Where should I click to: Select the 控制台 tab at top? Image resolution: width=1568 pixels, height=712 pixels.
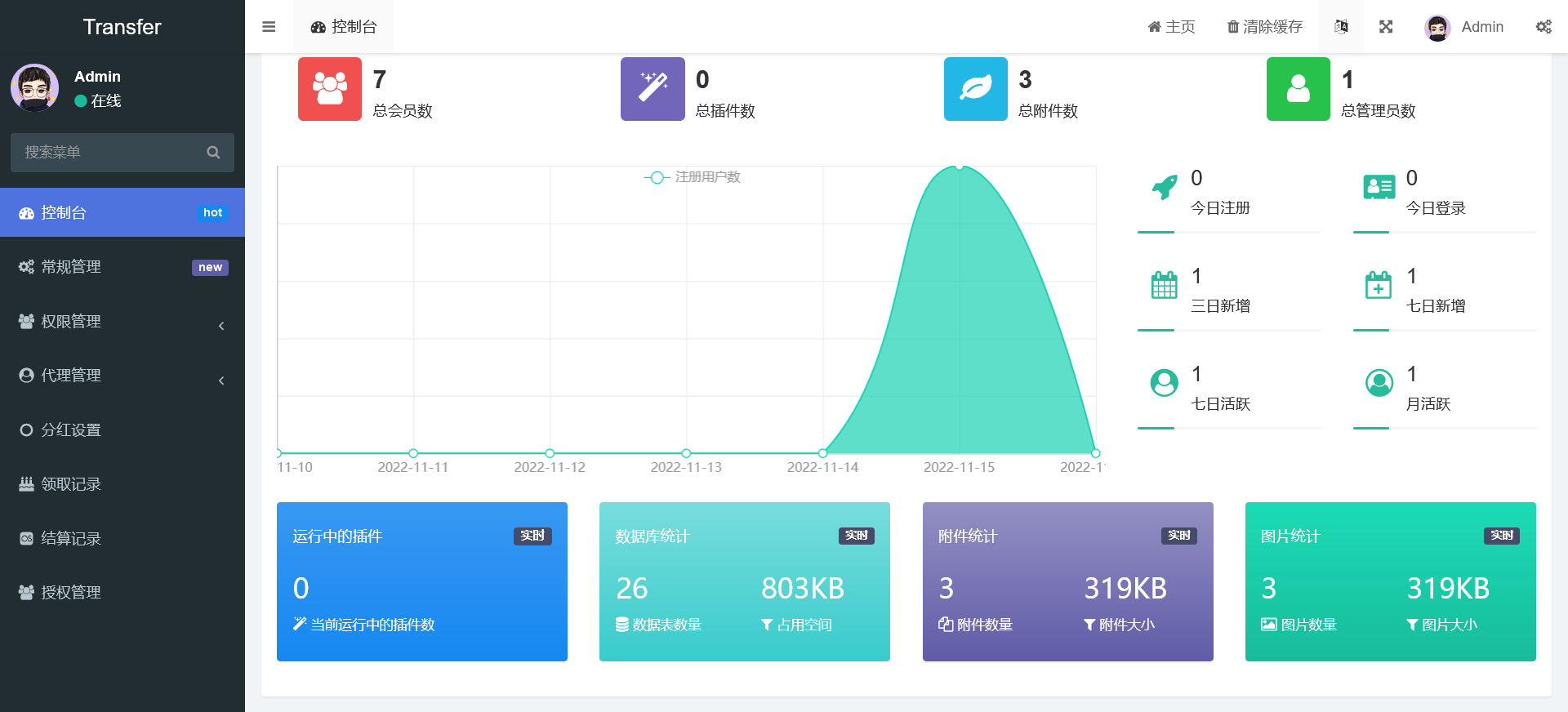344,27
